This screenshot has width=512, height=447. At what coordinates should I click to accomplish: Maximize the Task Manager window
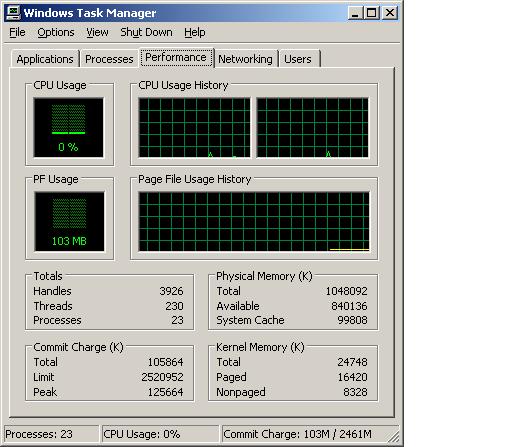pyautogui.click(x=371, y=13)
